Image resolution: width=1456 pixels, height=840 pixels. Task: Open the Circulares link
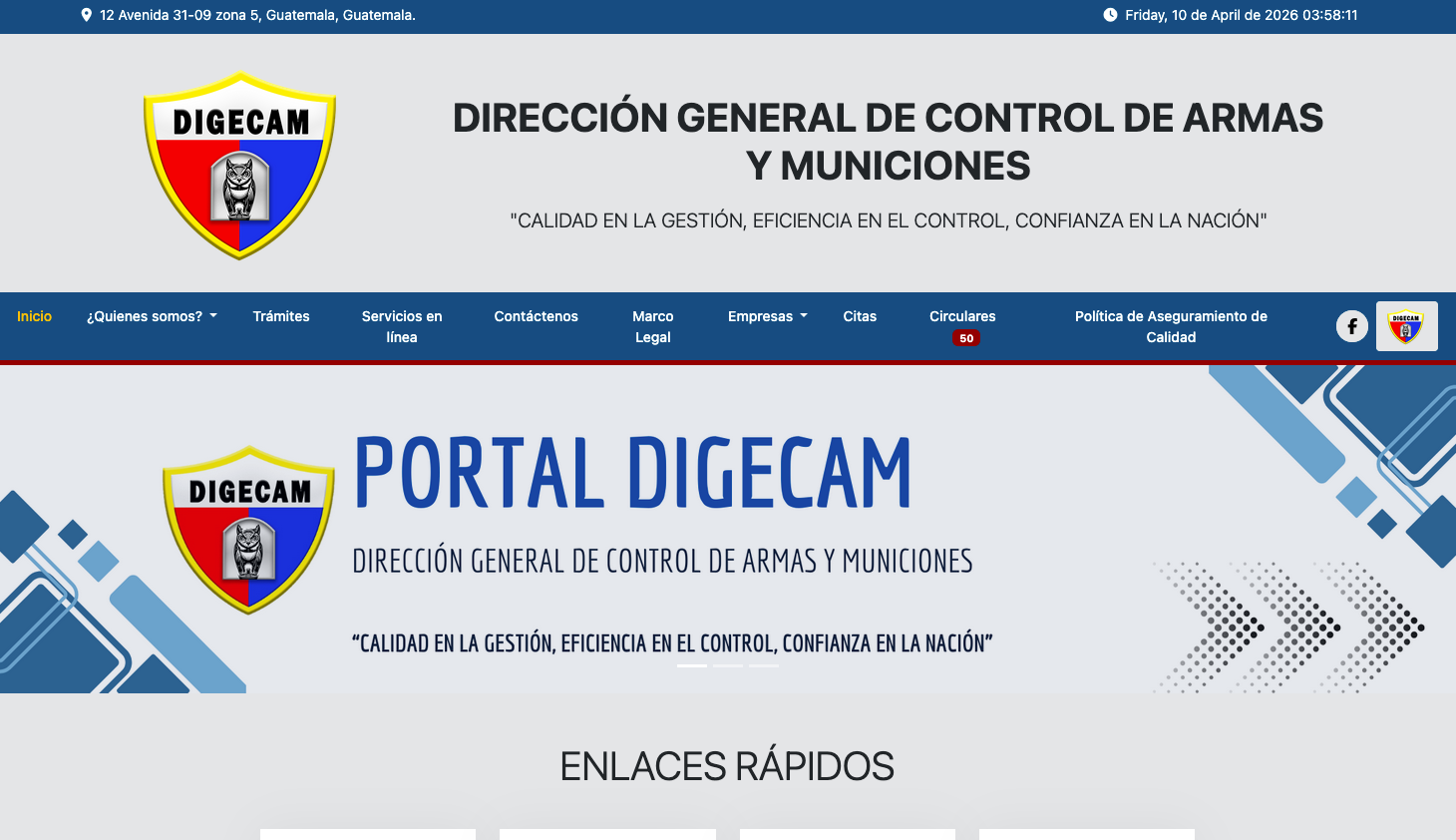[x=962, y=316]
